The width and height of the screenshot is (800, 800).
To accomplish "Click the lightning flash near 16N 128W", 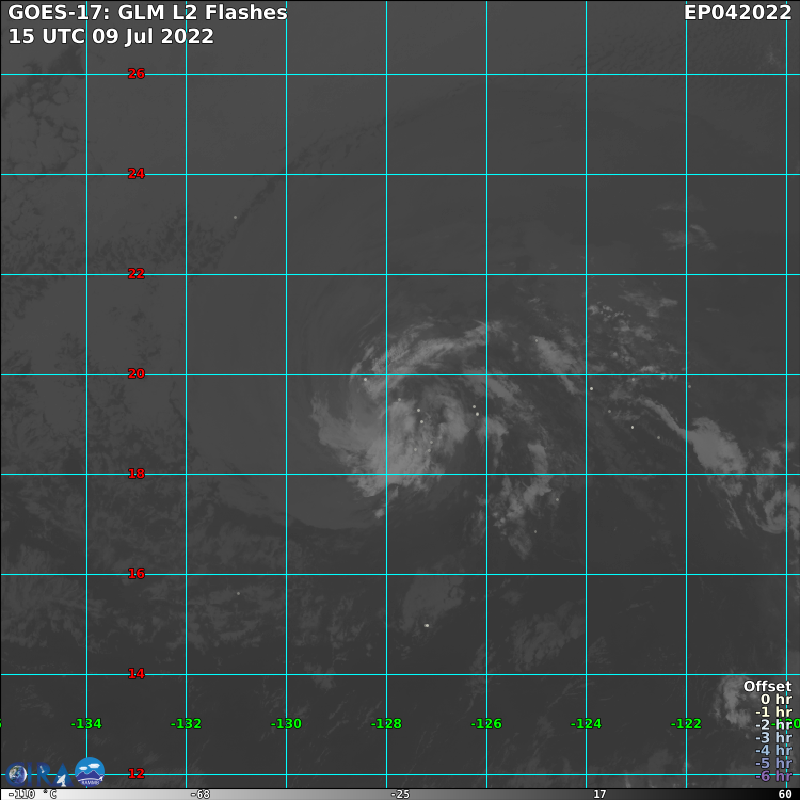I will point(427,625).
